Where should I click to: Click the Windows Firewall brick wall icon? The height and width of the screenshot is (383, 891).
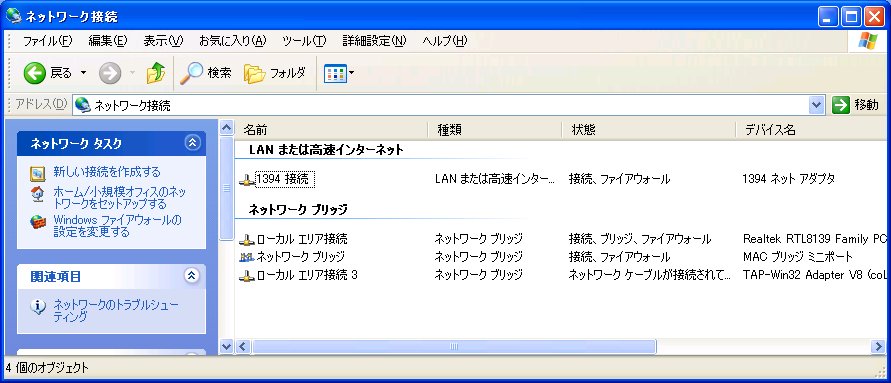(x=38, y=222)
